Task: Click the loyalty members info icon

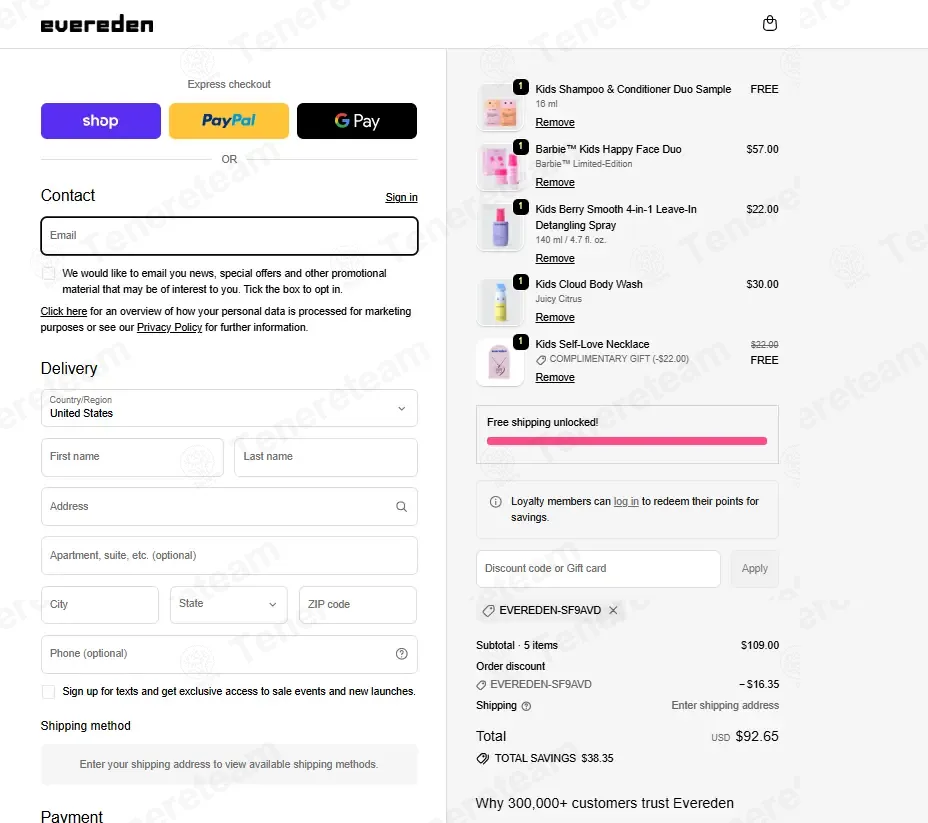Action: click(495, 502)
